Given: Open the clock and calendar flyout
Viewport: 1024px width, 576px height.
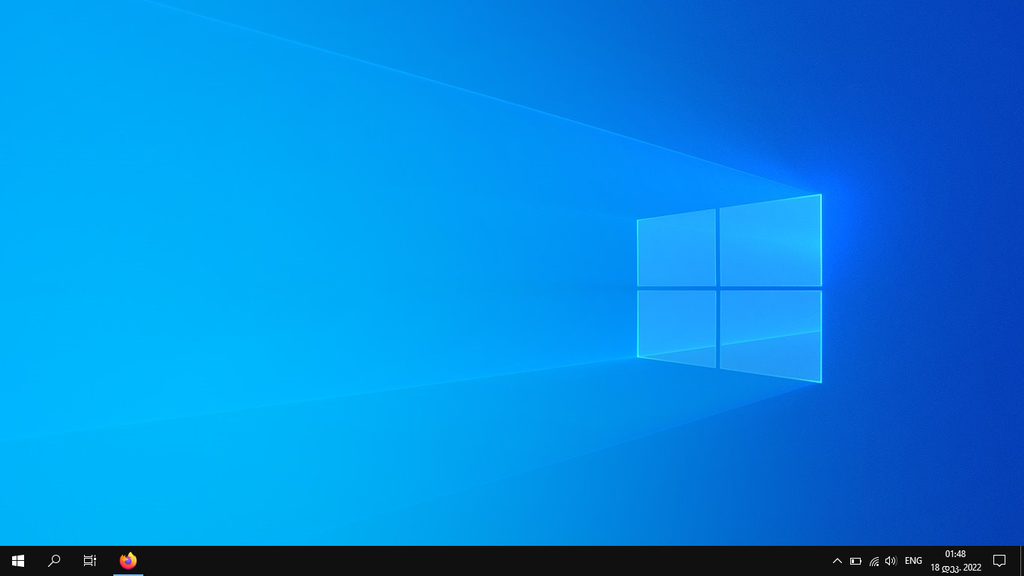Looking at the screenshot, I should click(955, 561).
